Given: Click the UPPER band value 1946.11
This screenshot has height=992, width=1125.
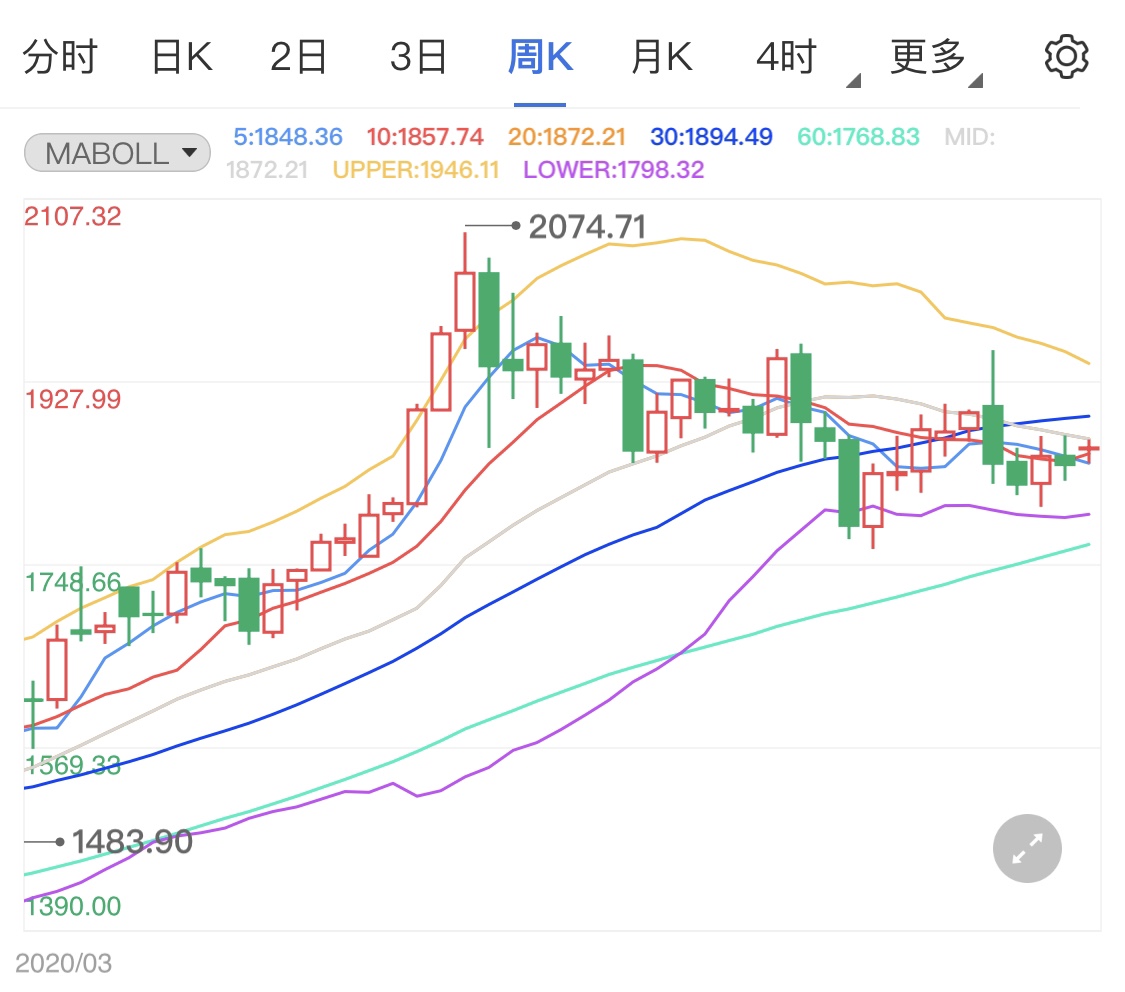Looking at the screenshot, I should (415, 170).
